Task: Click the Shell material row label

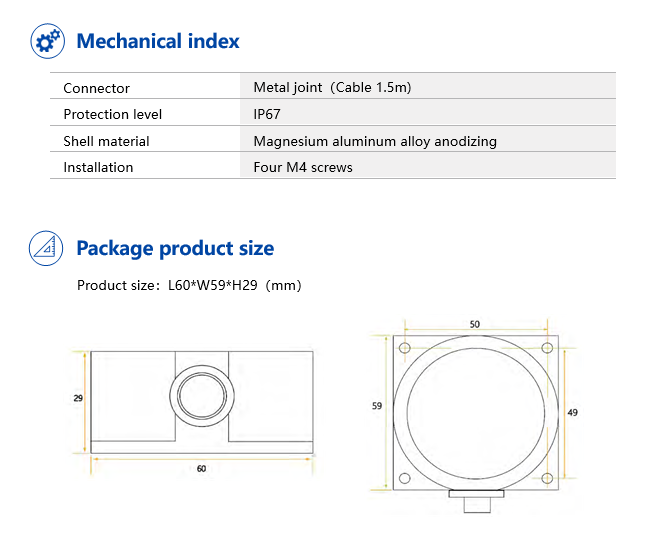Action: click(x=106, y=141)
